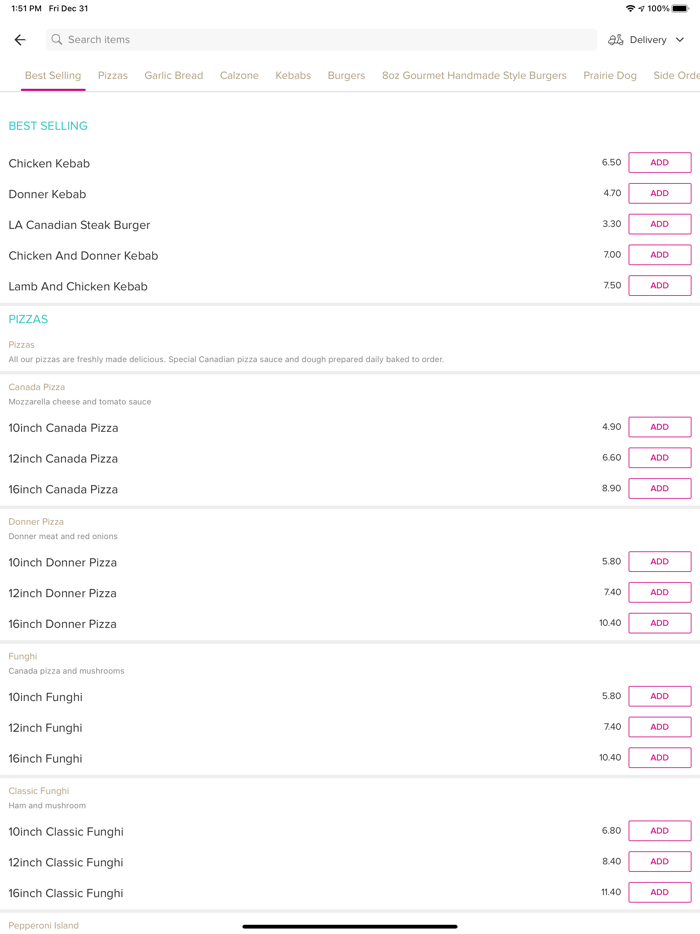The height and width of the screenshot is (934, 700).
Task: Open the Garlic Bread tab
Action: tap(173, 75)
